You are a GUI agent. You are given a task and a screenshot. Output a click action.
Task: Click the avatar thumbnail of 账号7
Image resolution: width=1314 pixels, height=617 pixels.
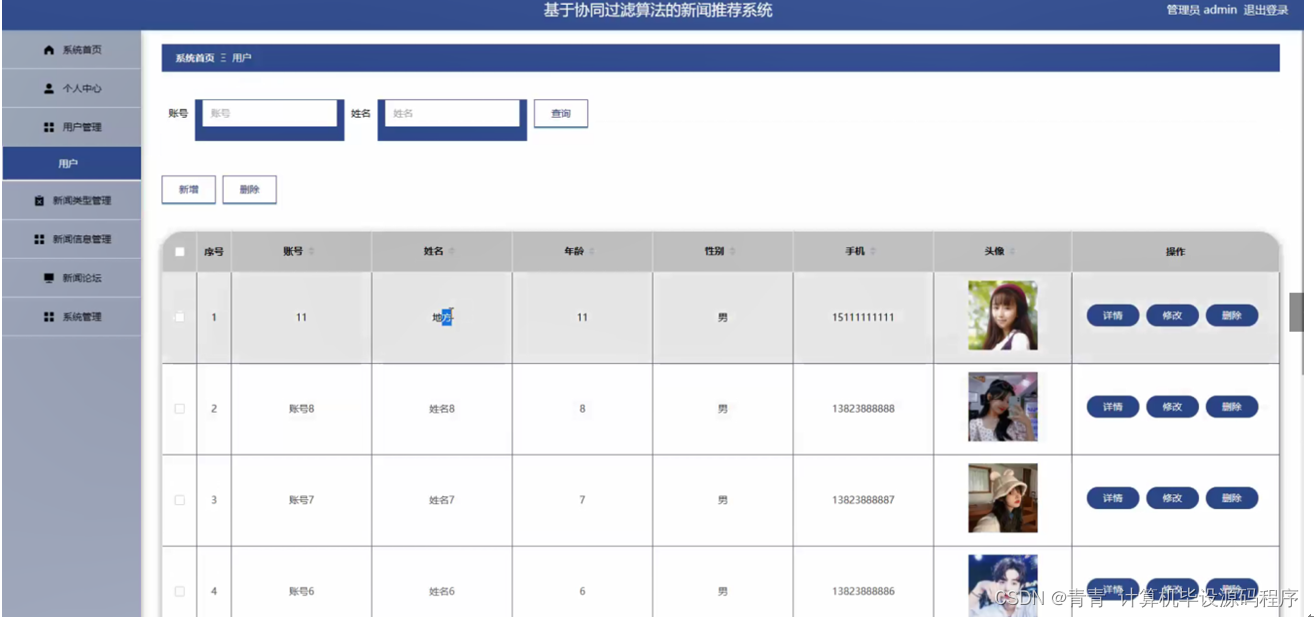[1003, 498]
